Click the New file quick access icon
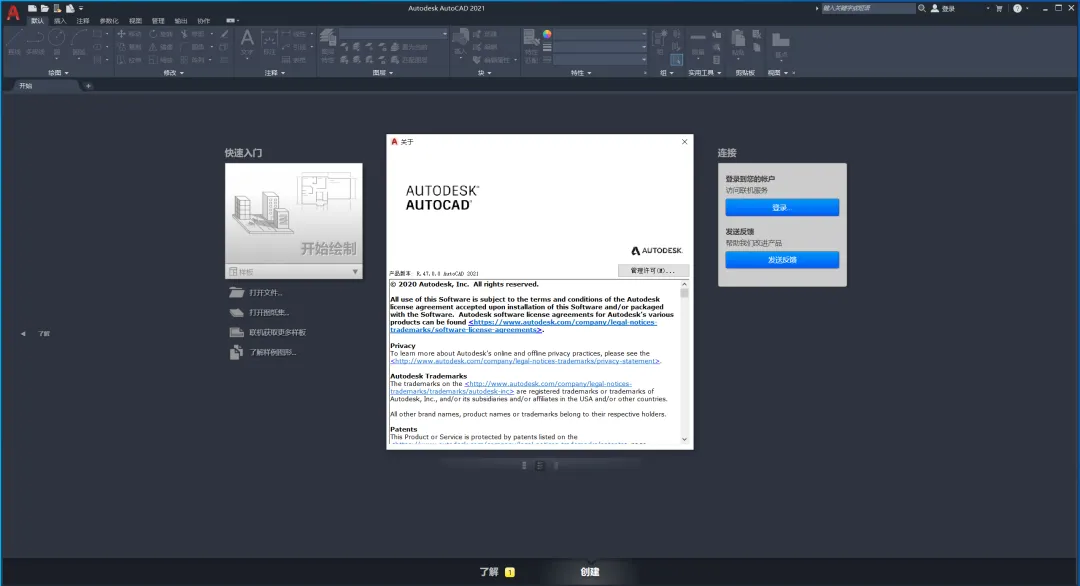The width and height of the screenshot is (1080, 586). (32, 8)
